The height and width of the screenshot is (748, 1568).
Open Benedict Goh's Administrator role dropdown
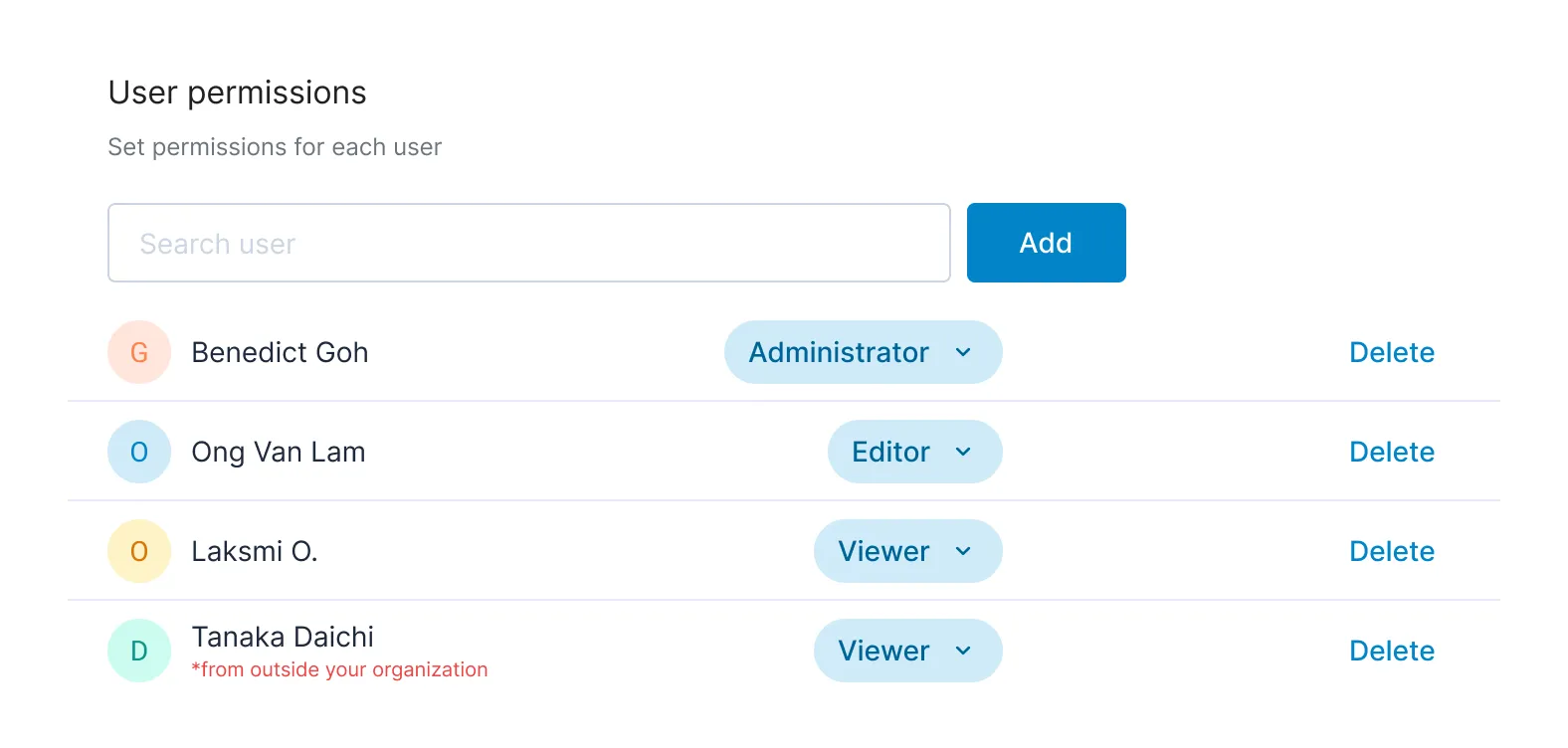(863, 352)
